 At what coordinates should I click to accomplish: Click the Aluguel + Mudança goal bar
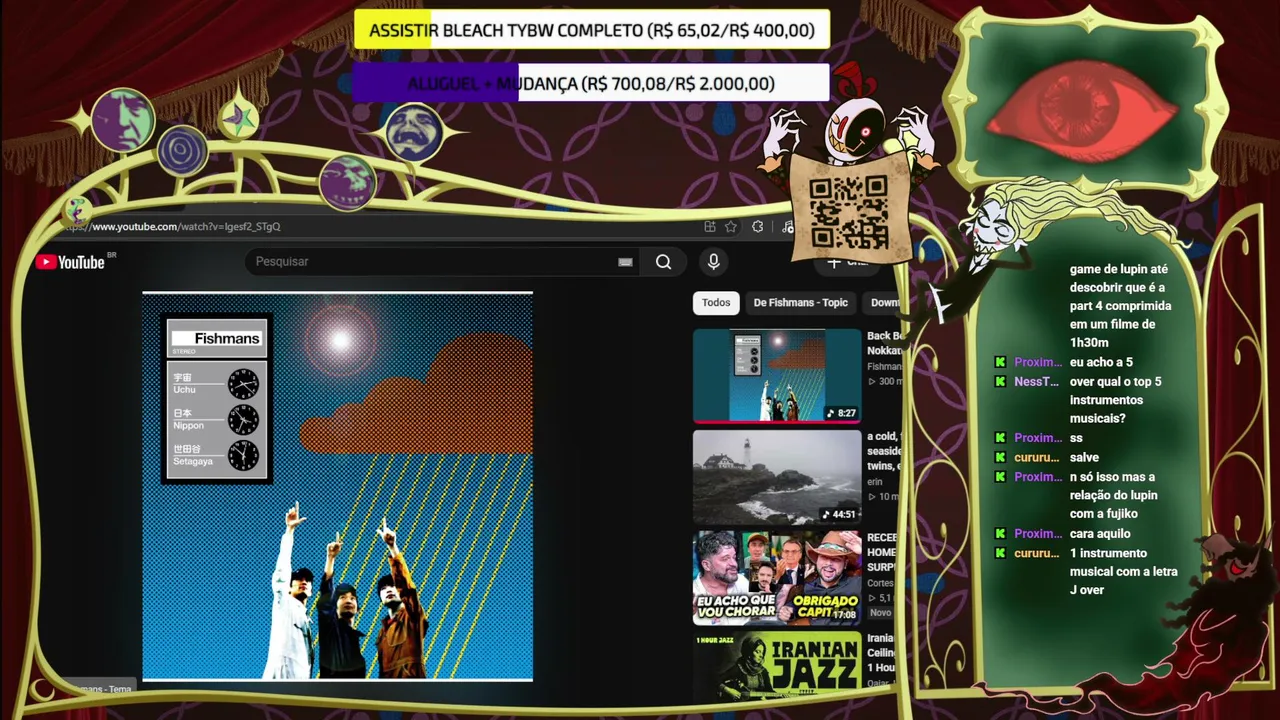coord(591,83)
